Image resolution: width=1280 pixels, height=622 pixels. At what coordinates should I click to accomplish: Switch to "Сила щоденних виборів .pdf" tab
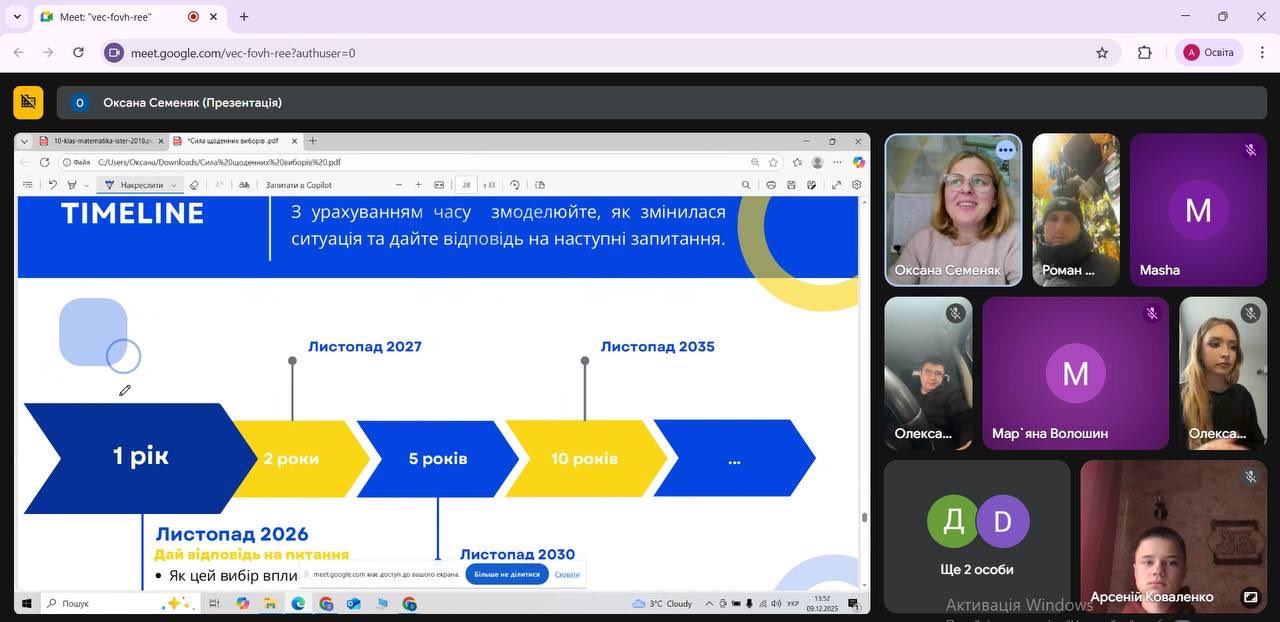tap(235, 141)
